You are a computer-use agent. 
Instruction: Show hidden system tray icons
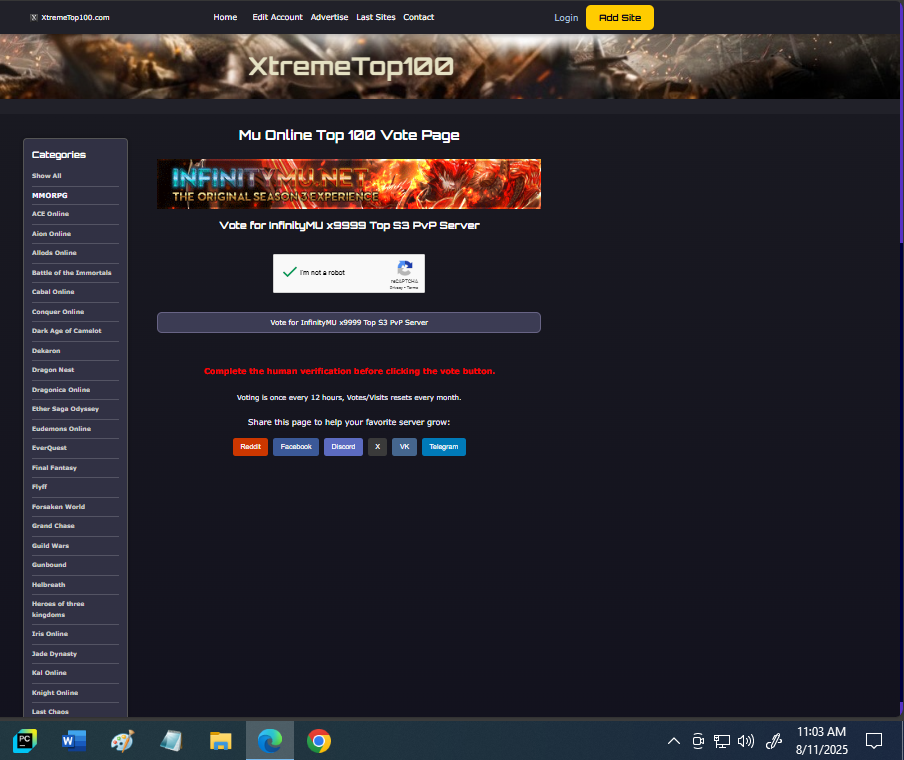click(x=673, y=741)
